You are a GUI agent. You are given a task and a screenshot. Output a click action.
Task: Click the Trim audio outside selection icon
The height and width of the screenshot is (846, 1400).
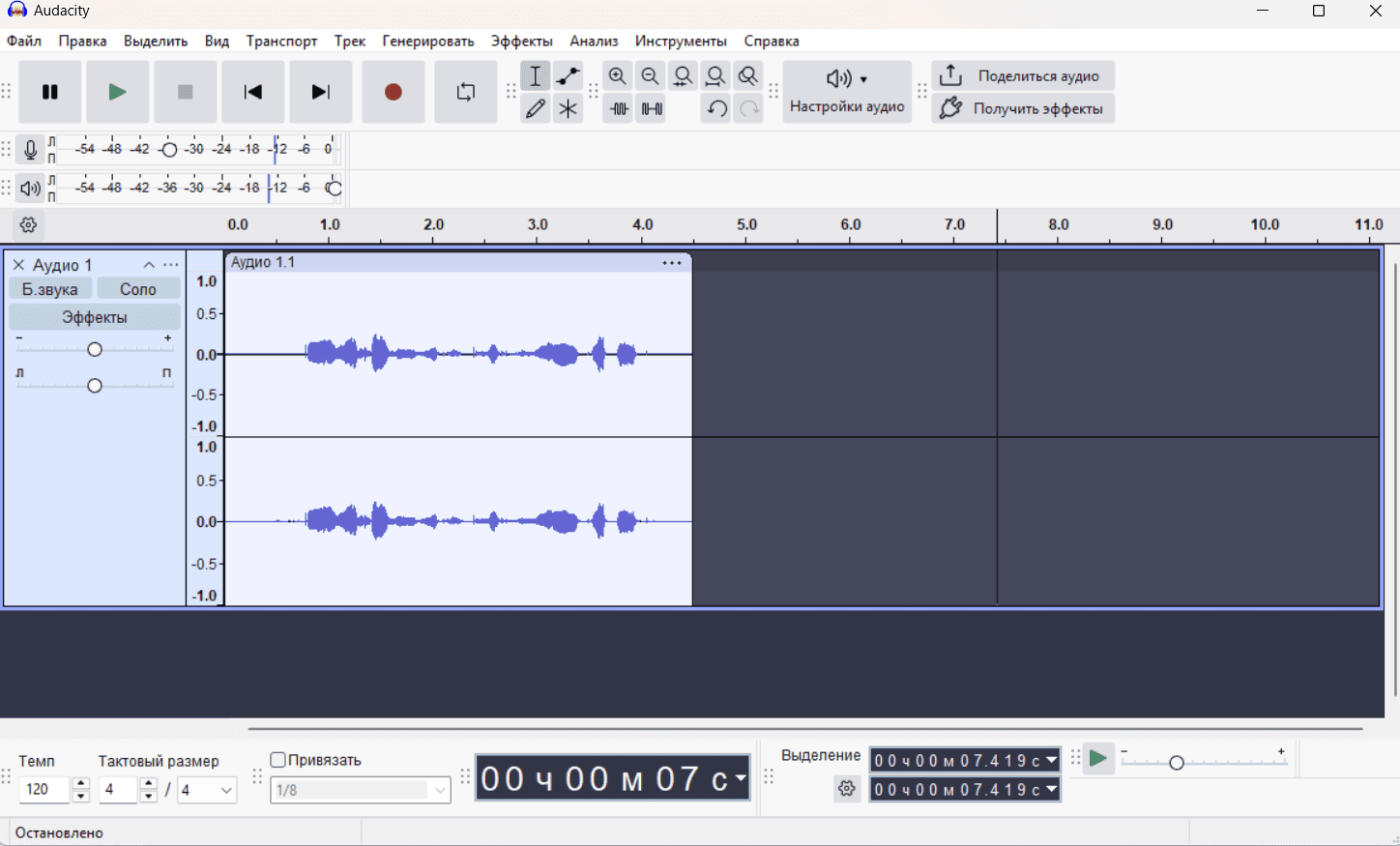619,109
